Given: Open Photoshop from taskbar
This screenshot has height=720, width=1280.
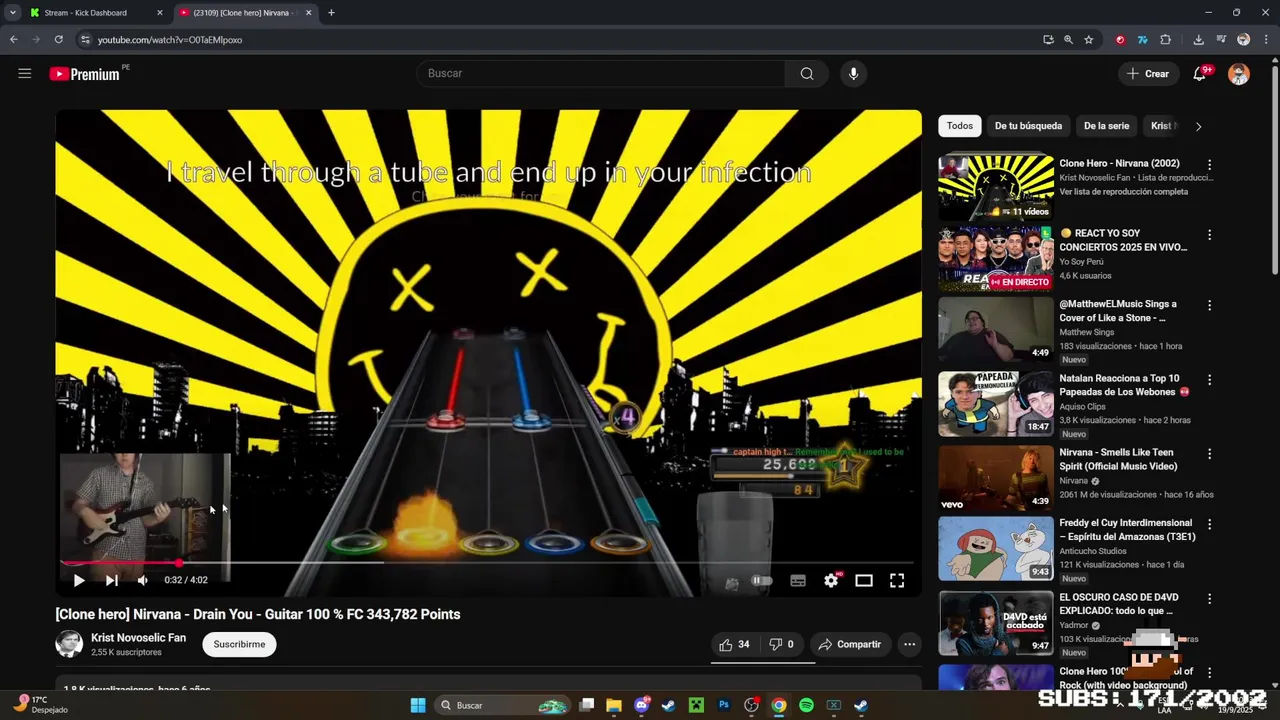Looking at the screenshot, I should (724, 705).
